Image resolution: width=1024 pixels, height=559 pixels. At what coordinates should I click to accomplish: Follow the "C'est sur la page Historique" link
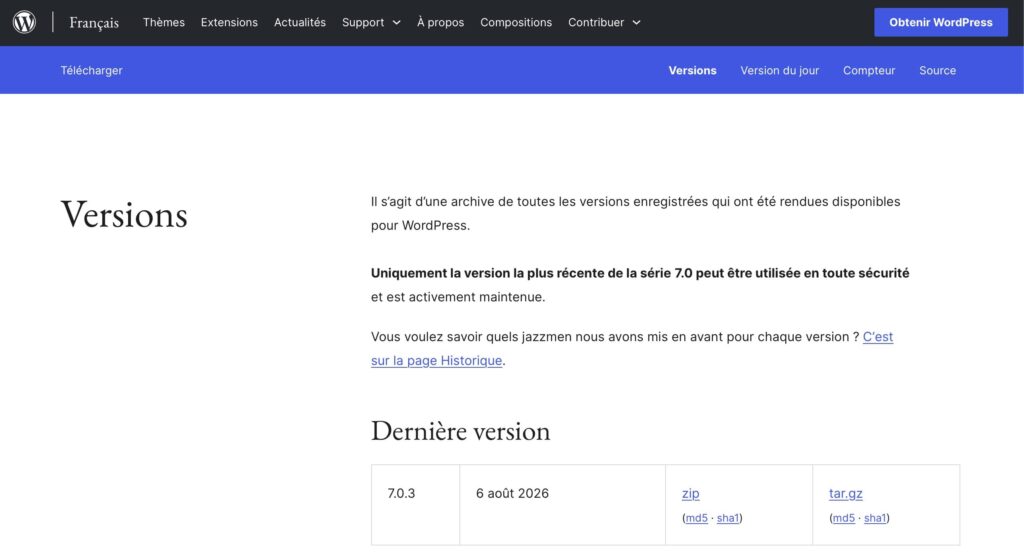click(436, 360)
